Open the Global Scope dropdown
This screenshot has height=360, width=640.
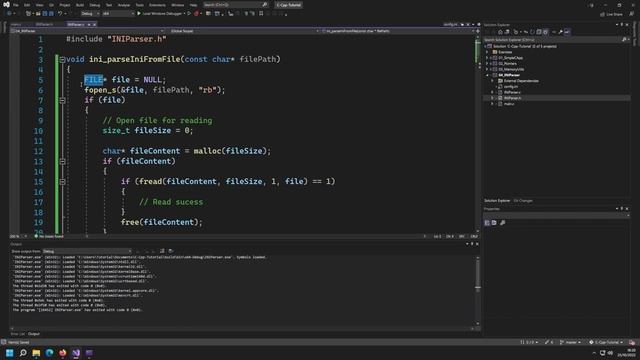point(243,31)
